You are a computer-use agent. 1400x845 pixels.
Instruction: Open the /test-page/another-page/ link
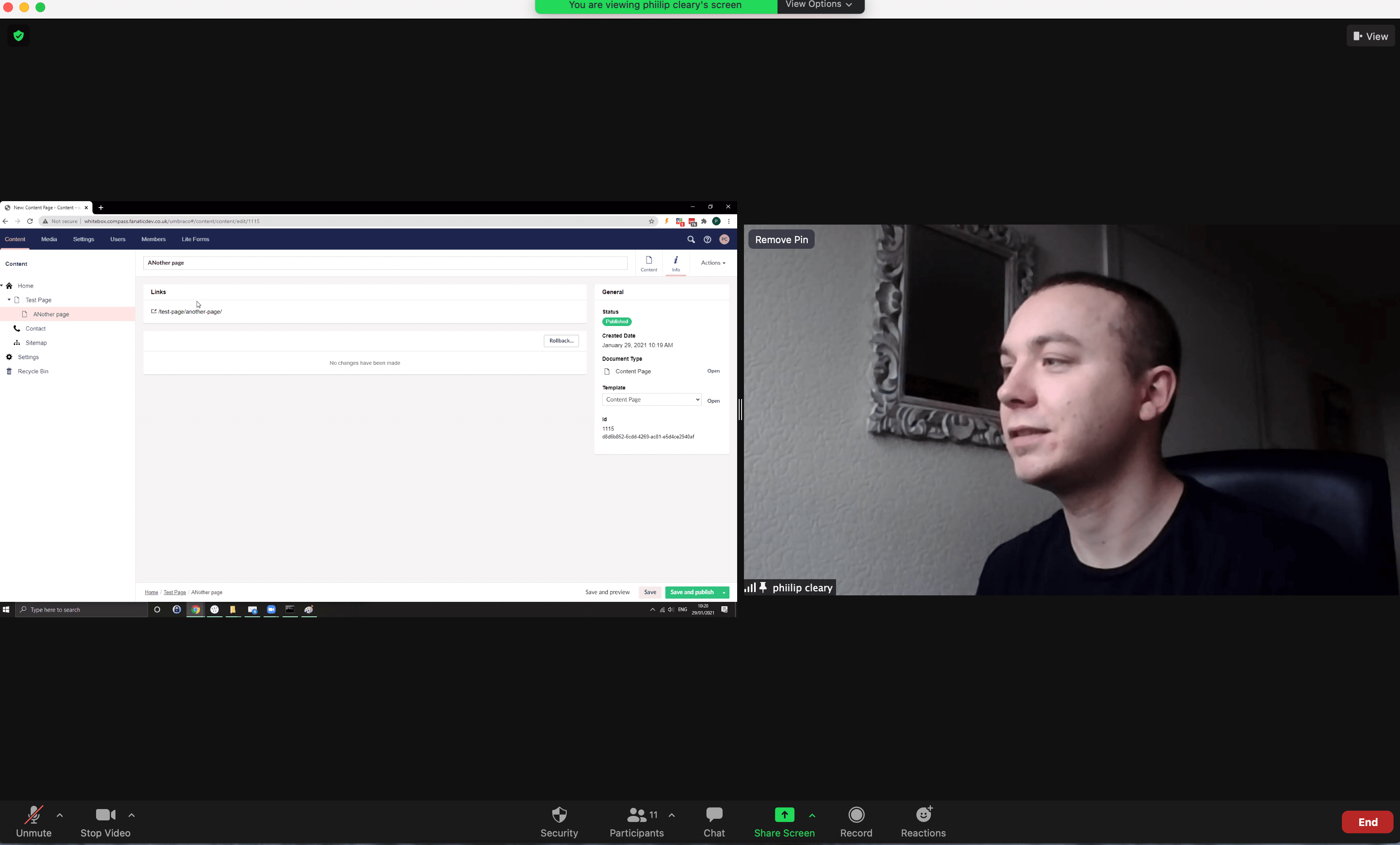tap(190, 311)
